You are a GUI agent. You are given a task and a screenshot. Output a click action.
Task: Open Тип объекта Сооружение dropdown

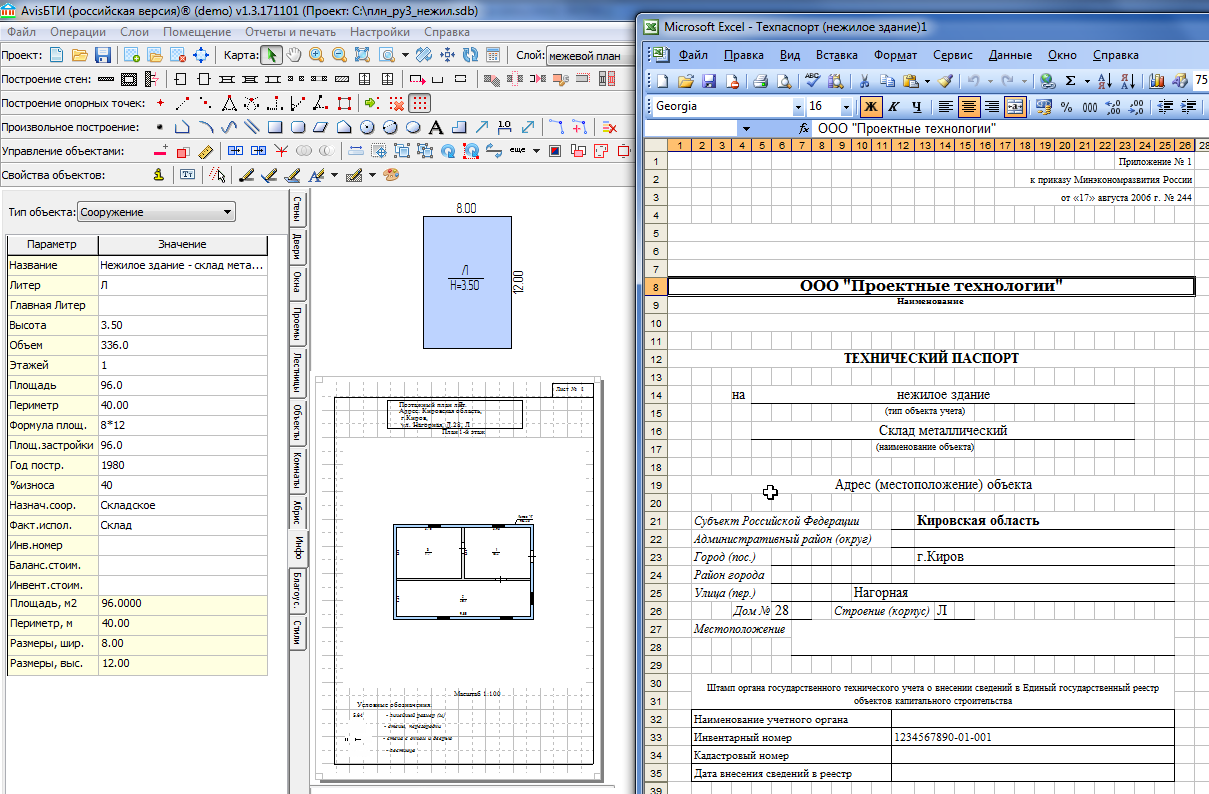pos(155,212)
